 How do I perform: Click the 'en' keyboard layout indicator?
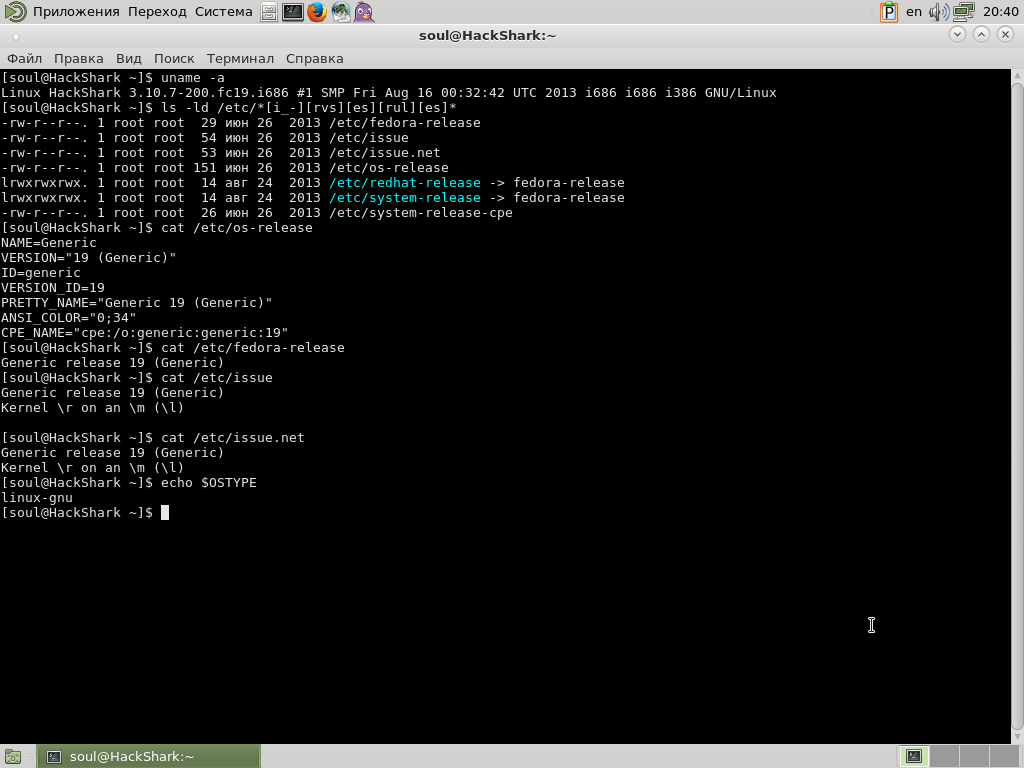pos(914,12)
